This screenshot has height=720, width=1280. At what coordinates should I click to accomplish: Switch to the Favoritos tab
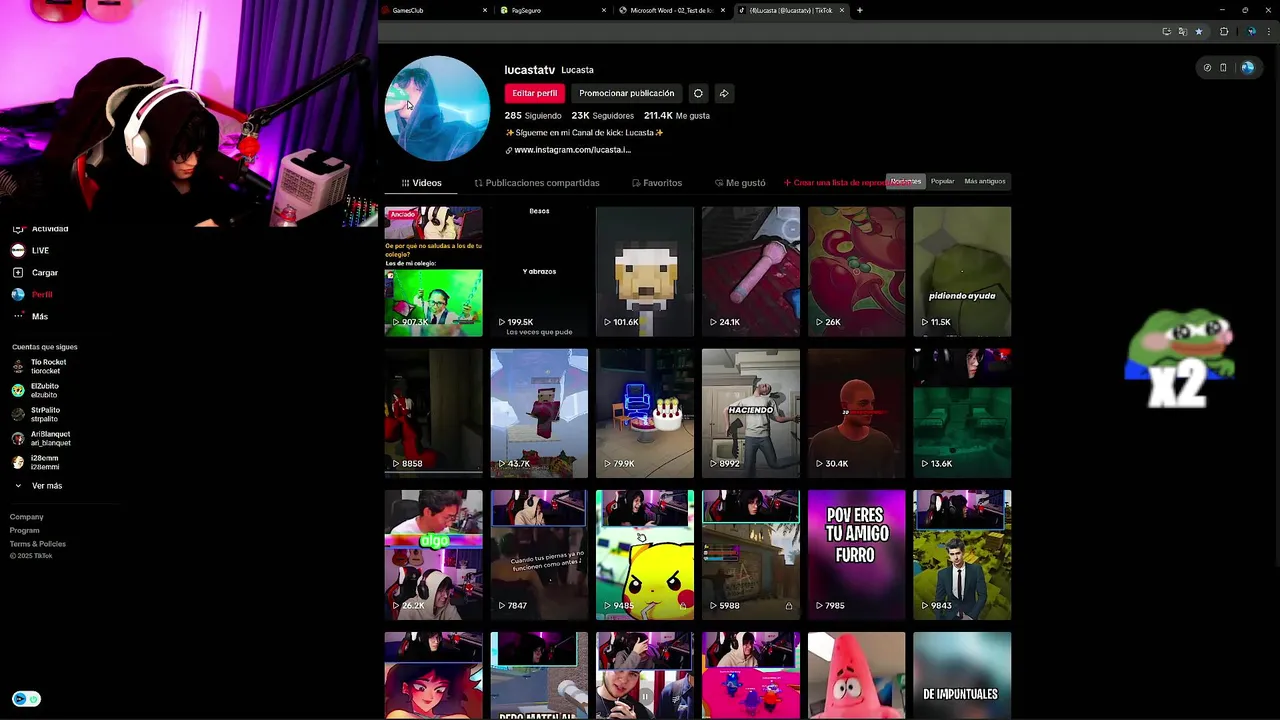[657, 183]
